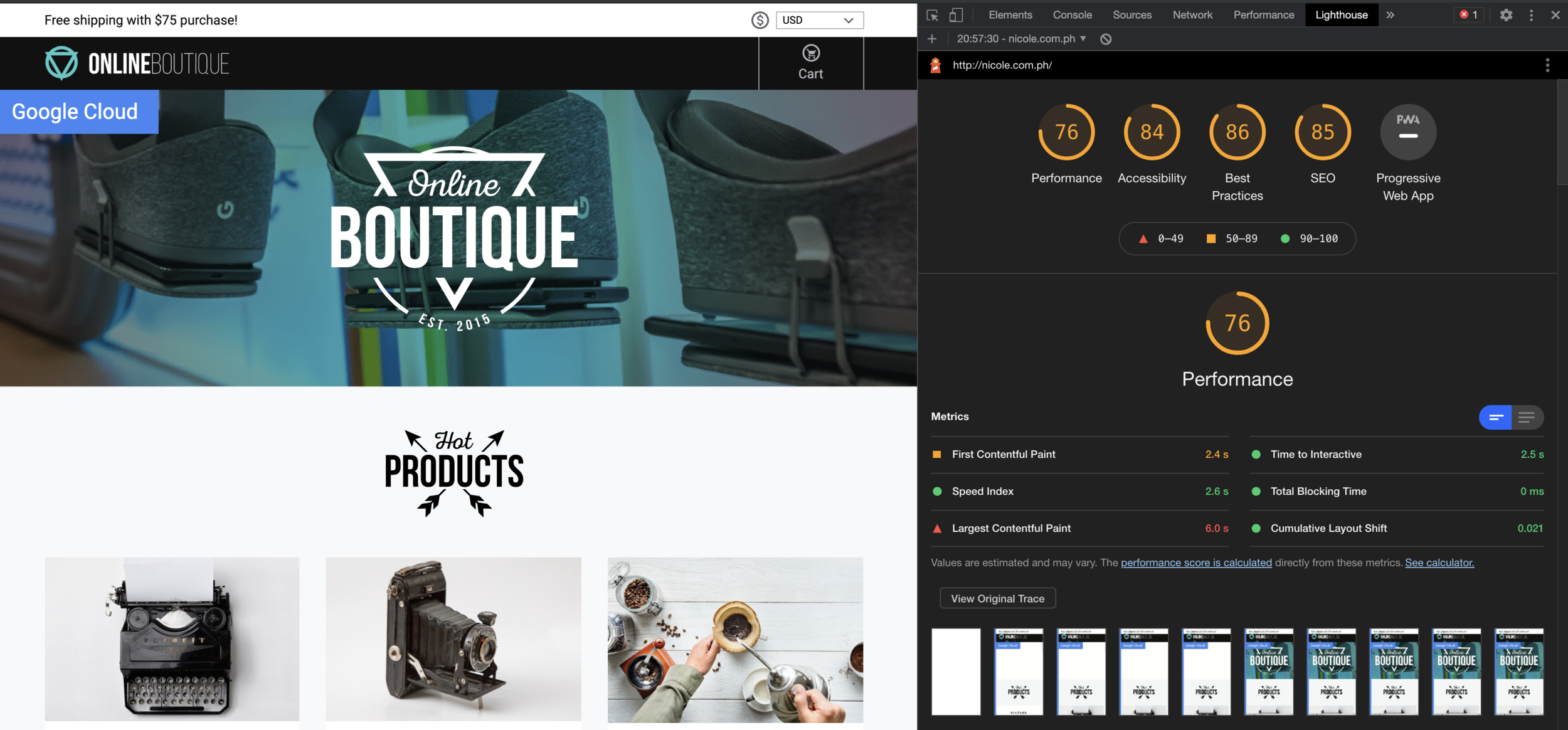1568x730 pixels.
Task: Open the See calculator link
Action: click(x=1439, y=563)
